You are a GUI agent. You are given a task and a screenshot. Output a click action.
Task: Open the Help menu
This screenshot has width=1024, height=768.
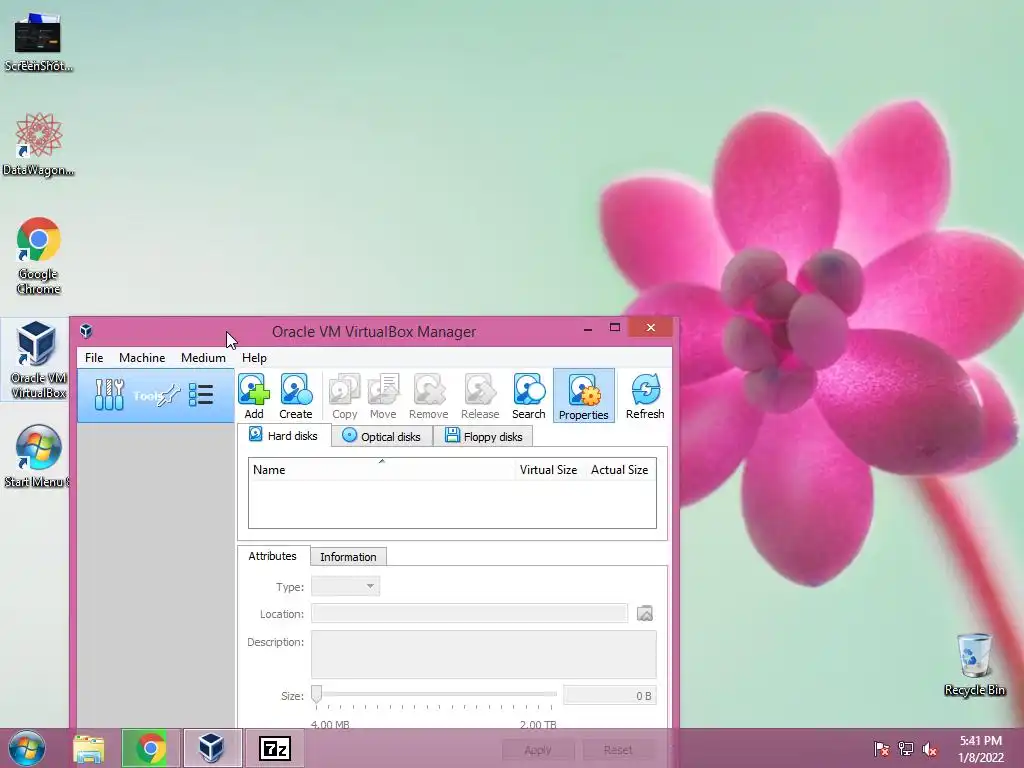(x=254, y=358)
